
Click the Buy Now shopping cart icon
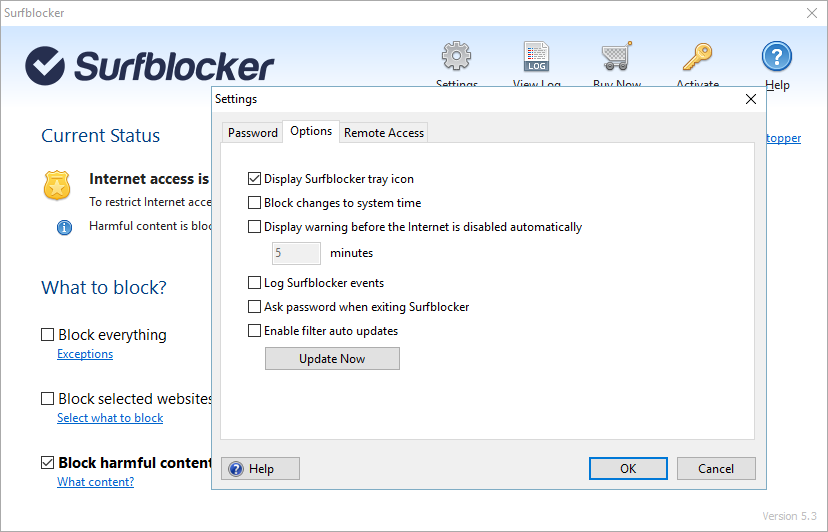[616, 56]
